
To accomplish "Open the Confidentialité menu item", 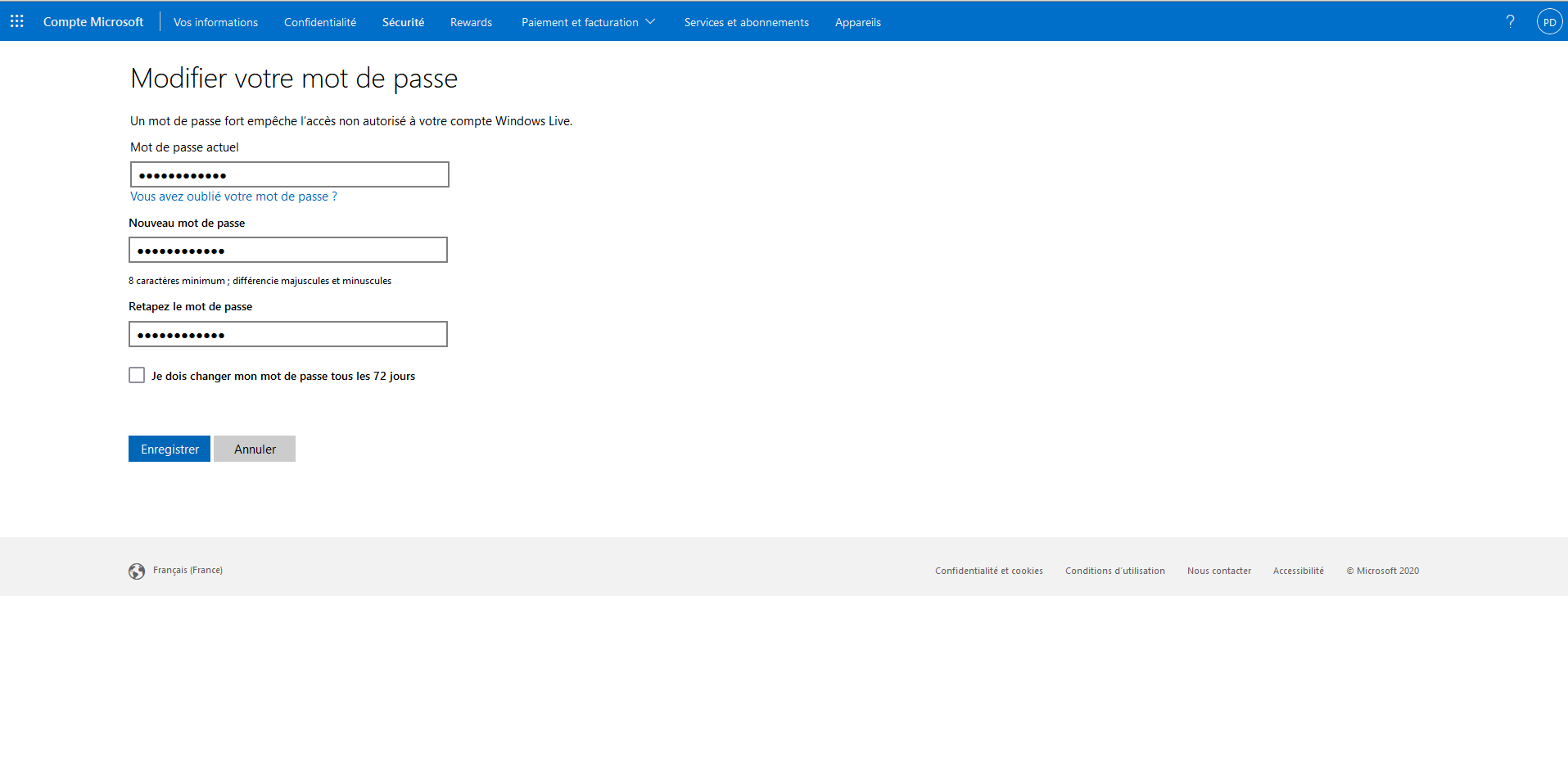I will pyautogui.click(x=320, y=22).
